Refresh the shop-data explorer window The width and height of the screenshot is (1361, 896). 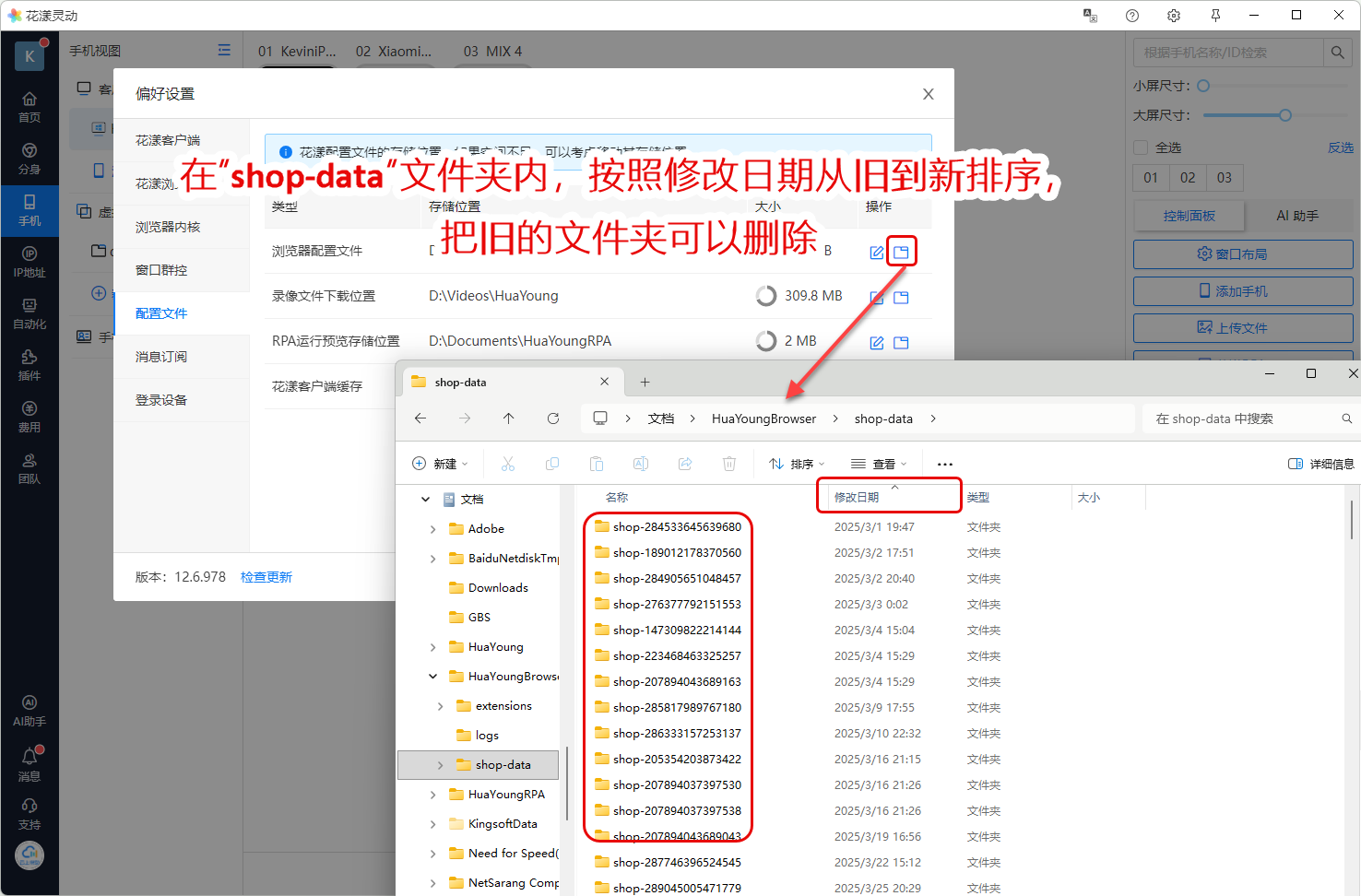click(x=553, y=419)
